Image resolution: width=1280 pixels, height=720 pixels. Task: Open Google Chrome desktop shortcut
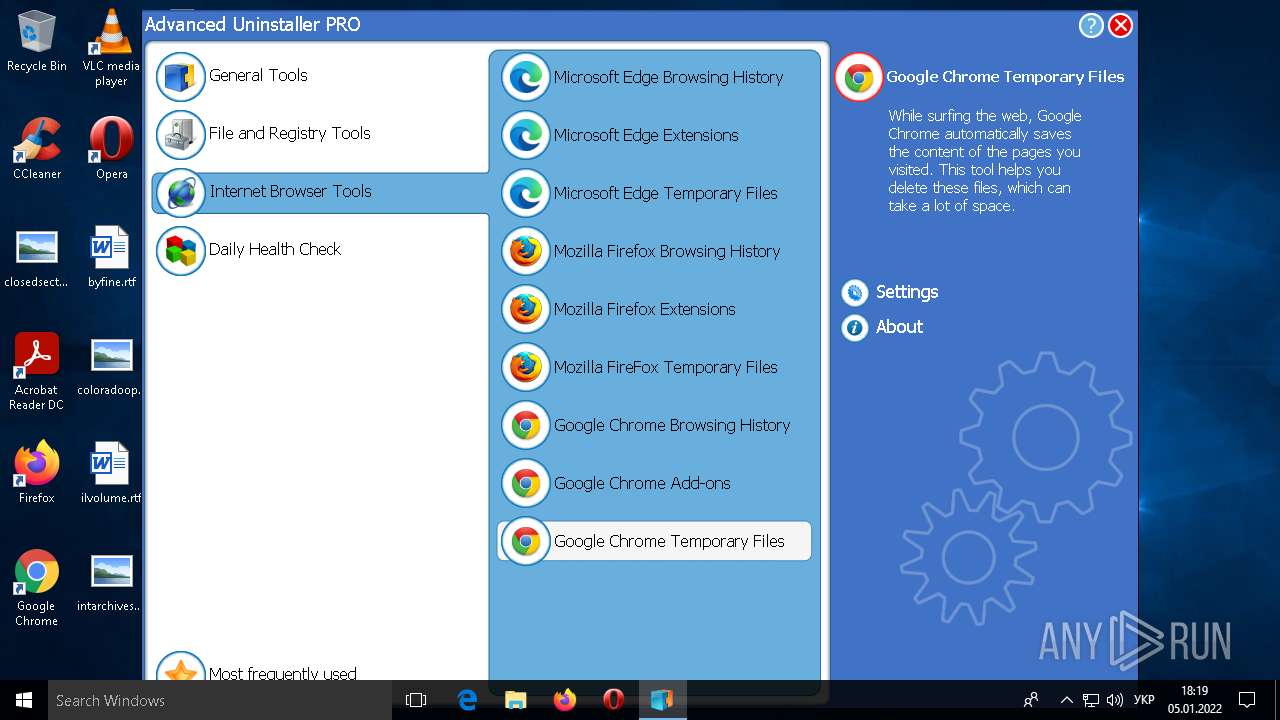(x=37, y=587)
